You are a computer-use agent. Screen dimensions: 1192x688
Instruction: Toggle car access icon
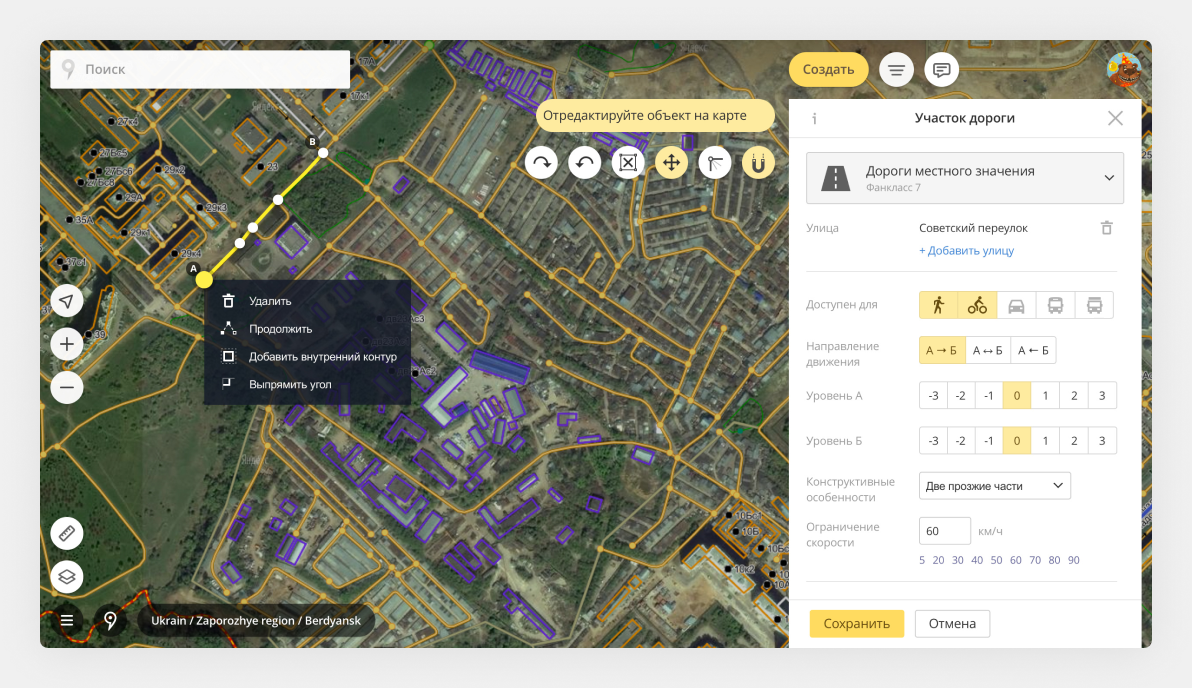[1016, 305]
